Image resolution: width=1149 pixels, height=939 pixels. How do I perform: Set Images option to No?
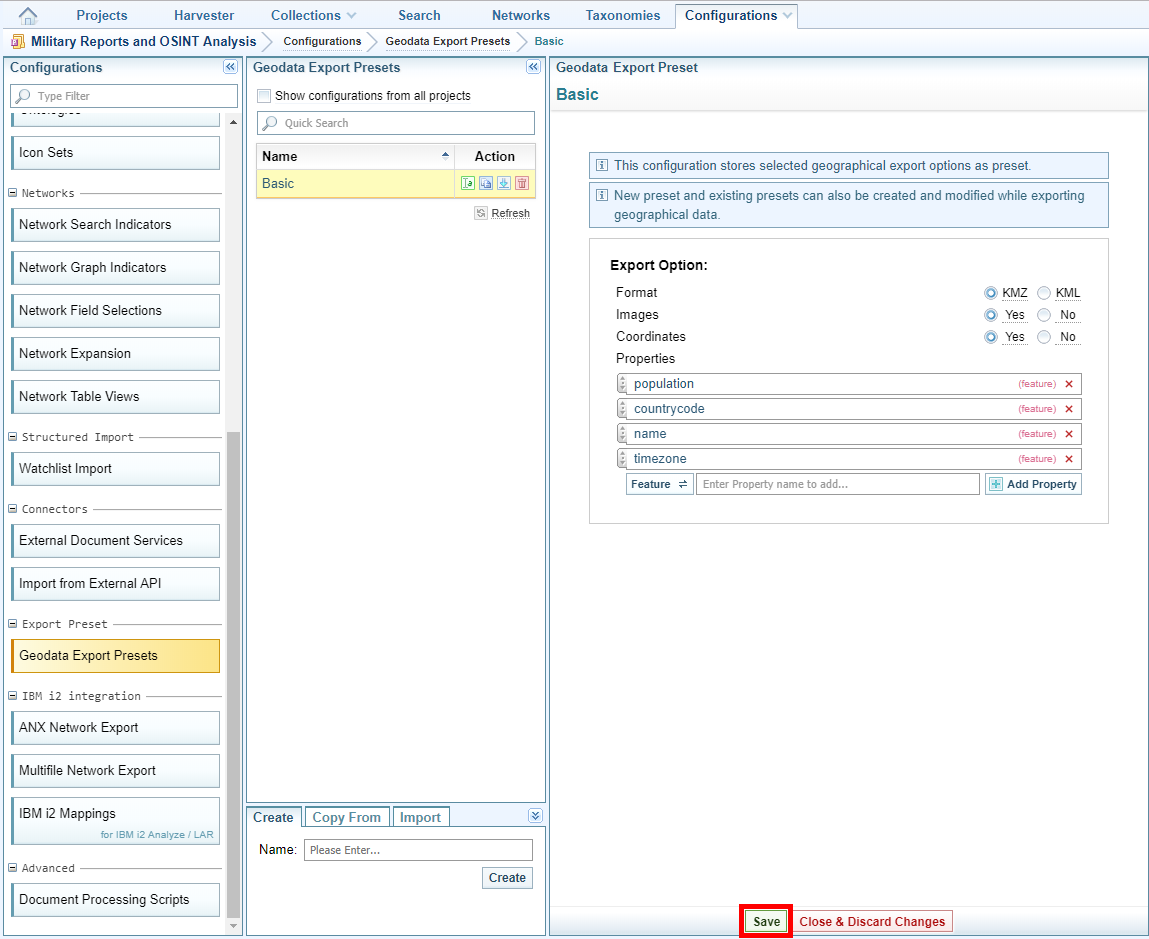(x=1044, y=315)
